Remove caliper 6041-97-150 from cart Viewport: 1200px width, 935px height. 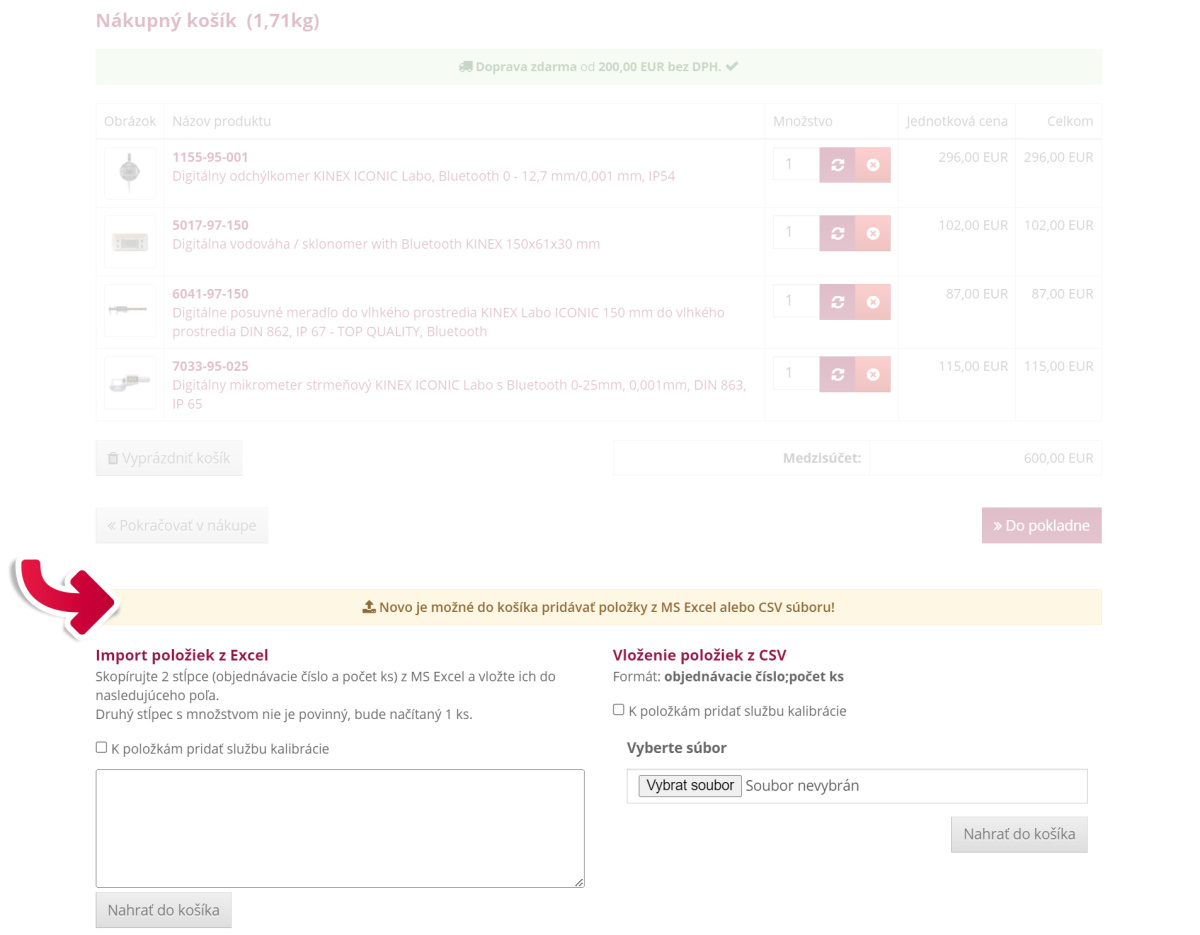pos(873,302)
